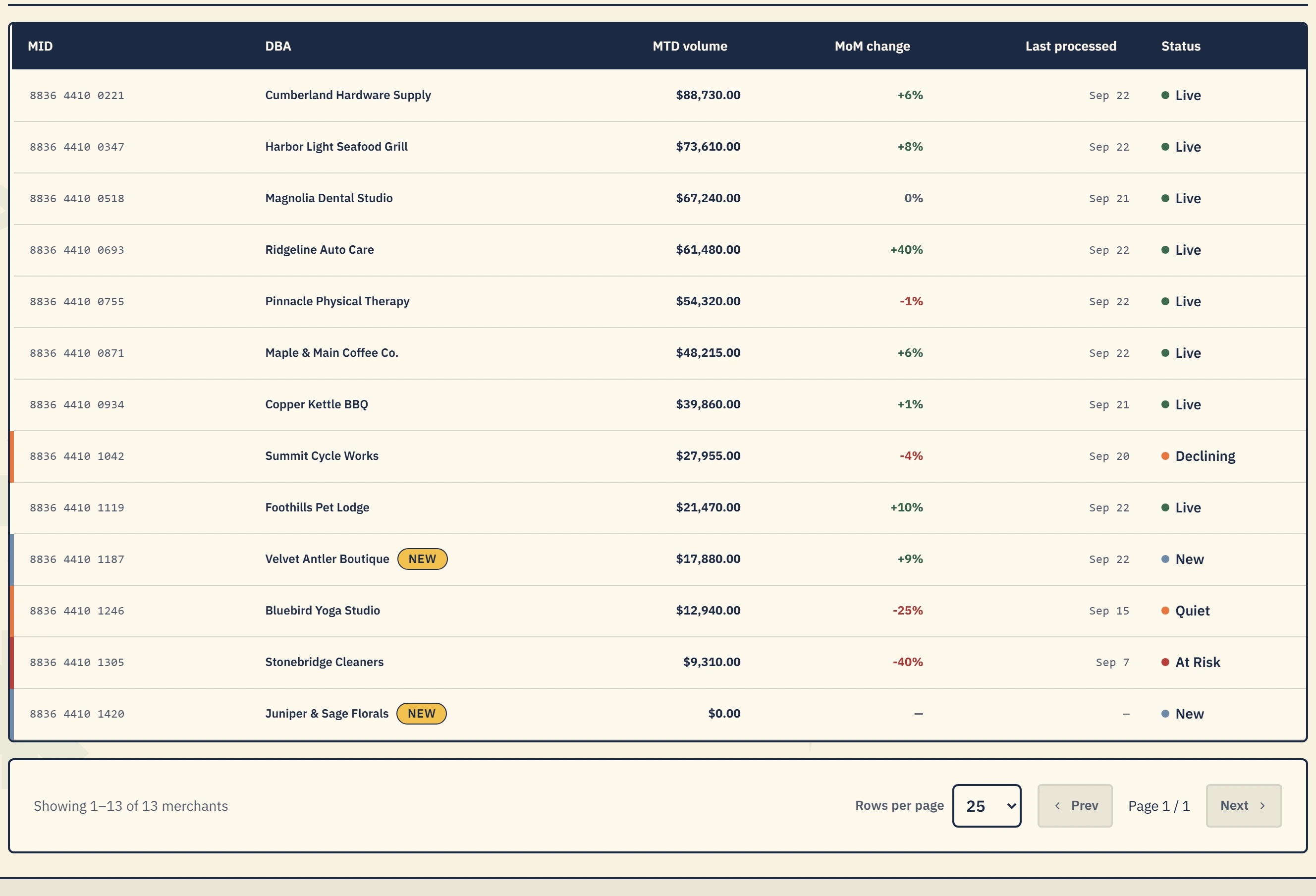The width and height of the screenshot is (1316, 896).
Task: Sort by MTD volume column header
Action: [x=690, y=46]
